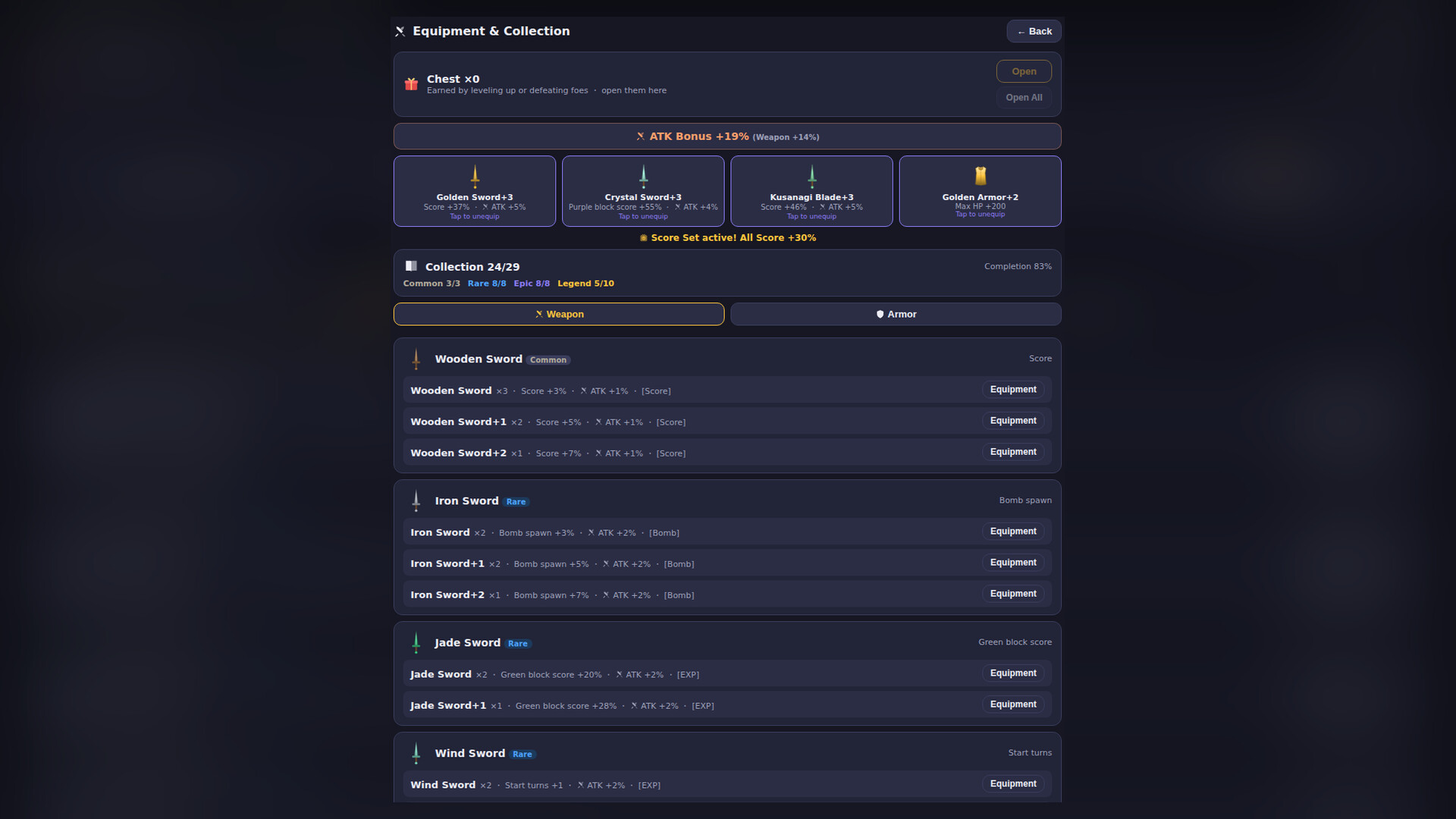The width and height of the screenshot is (1456, 819).
Task: Click the Epic 8/8 count
Action: point(532,284)
